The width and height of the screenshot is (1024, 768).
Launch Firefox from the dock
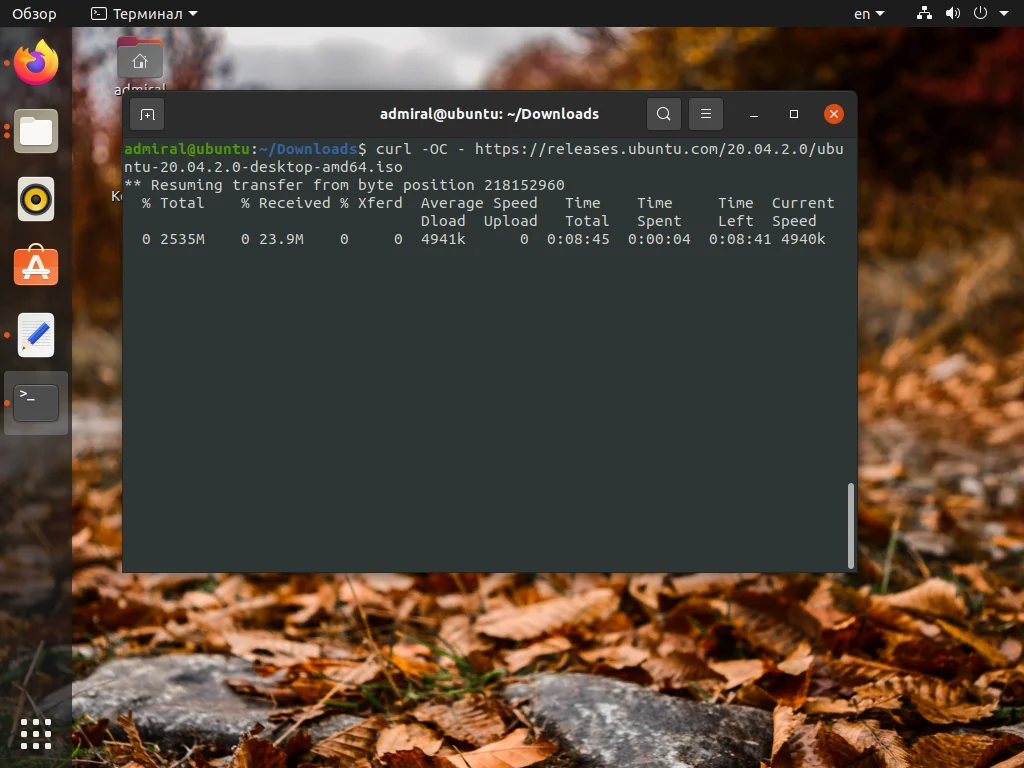coord(35,63)
